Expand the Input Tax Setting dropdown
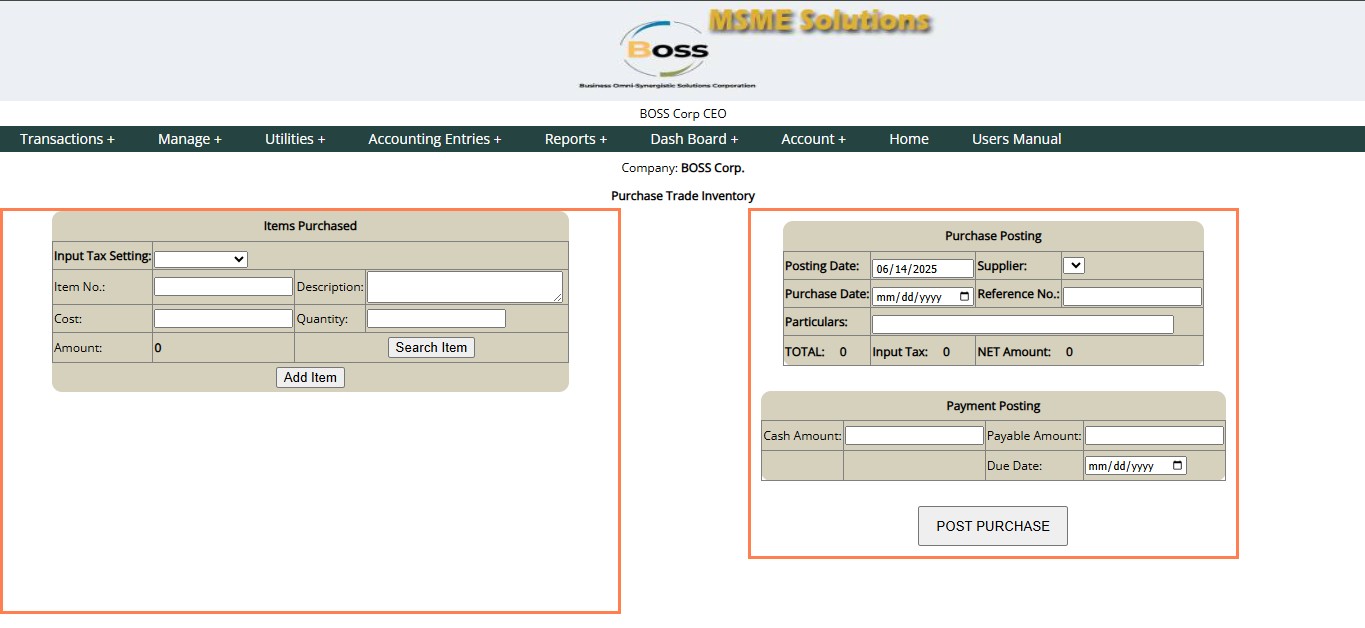1365x628 pixels. click(201, 259)
